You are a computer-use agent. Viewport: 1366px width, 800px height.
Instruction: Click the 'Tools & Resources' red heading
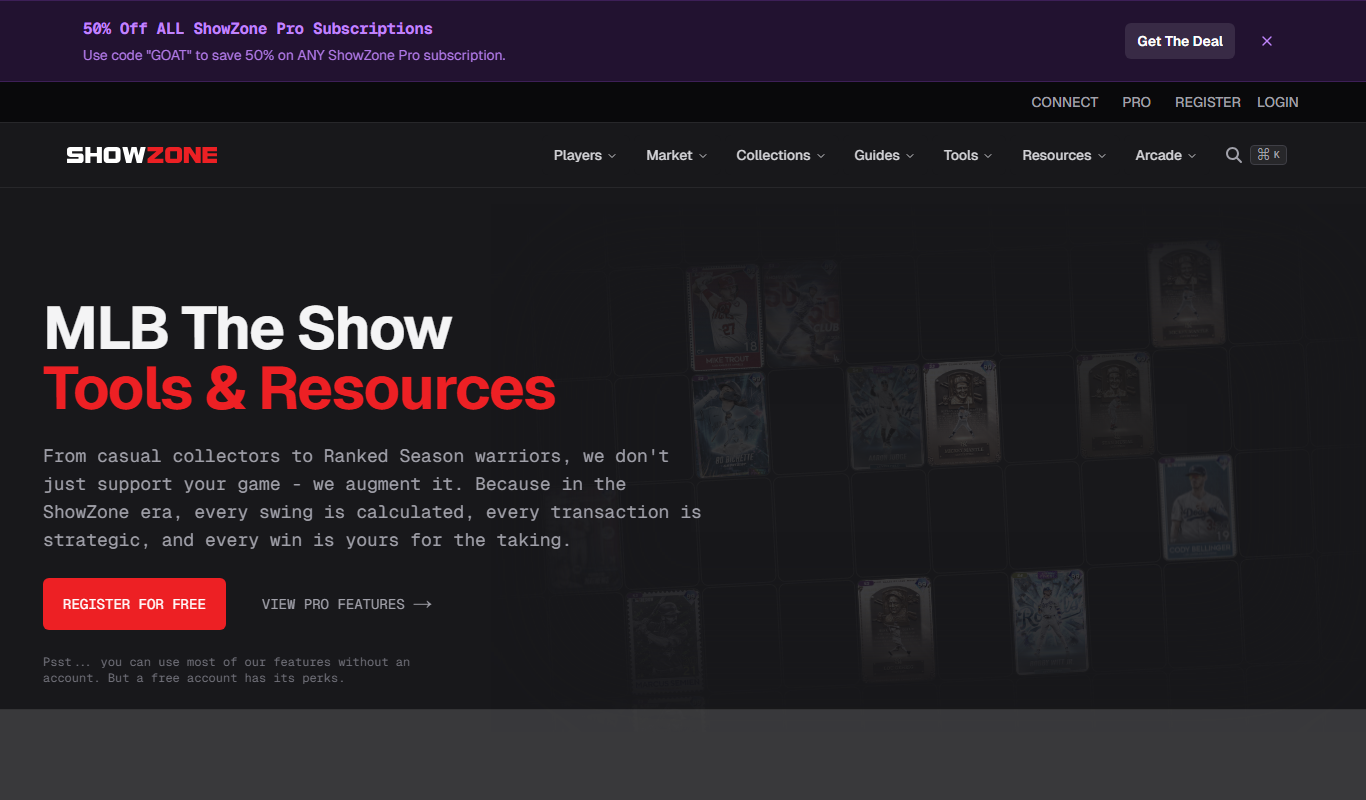click(x=299, y=388)
